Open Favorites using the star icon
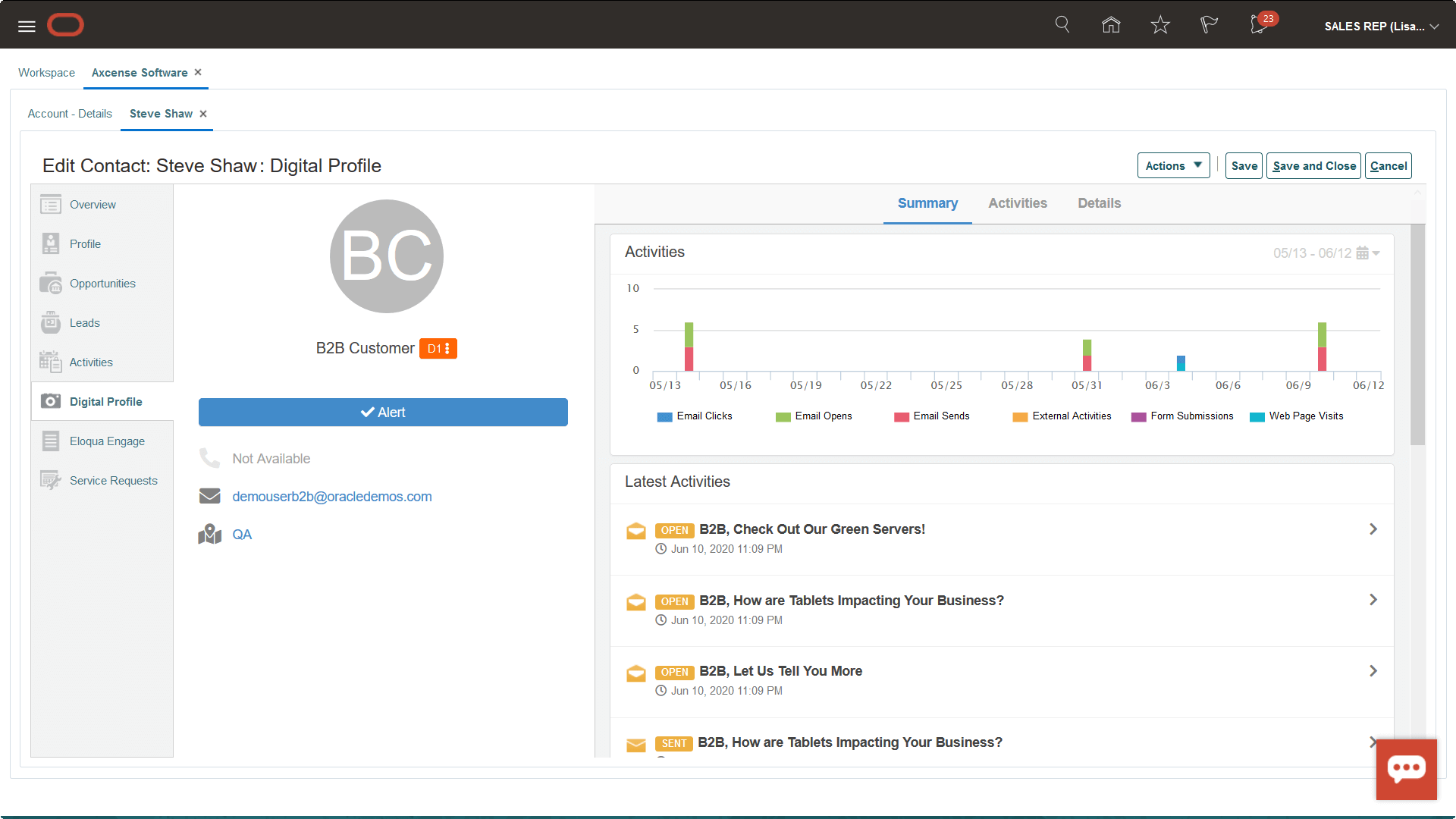1456x819 pixels. pos(1159,24)
